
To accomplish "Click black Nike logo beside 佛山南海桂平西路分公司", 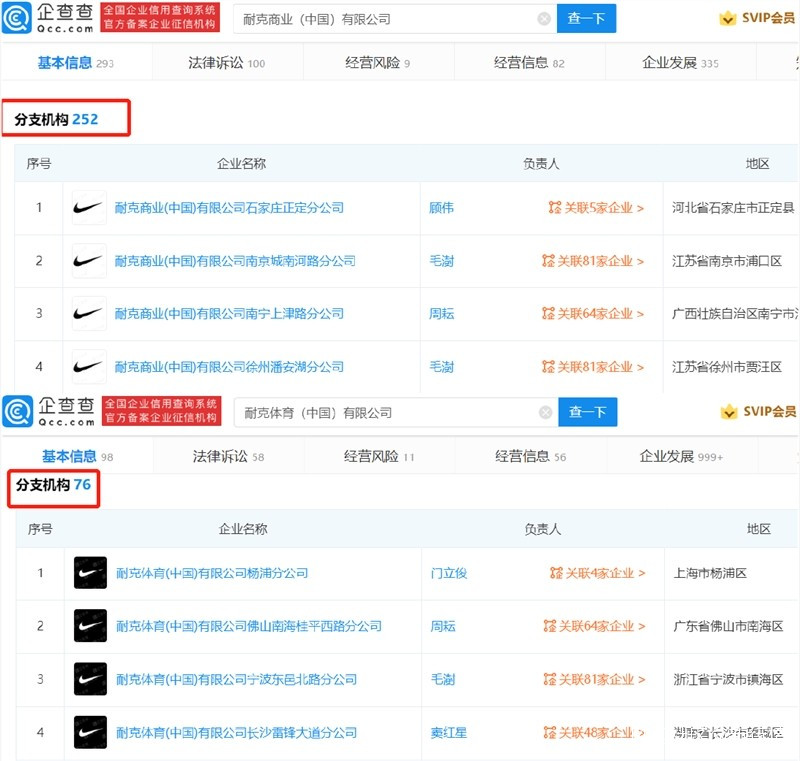I will point(90,626).
